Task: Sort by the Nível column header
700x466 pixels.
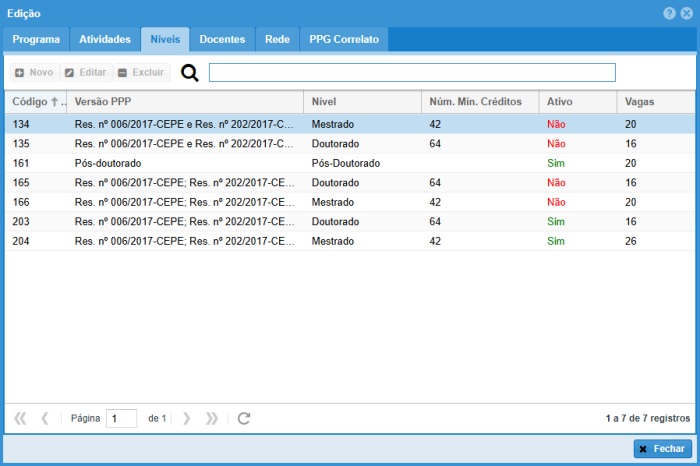Action: click(324, 102)
